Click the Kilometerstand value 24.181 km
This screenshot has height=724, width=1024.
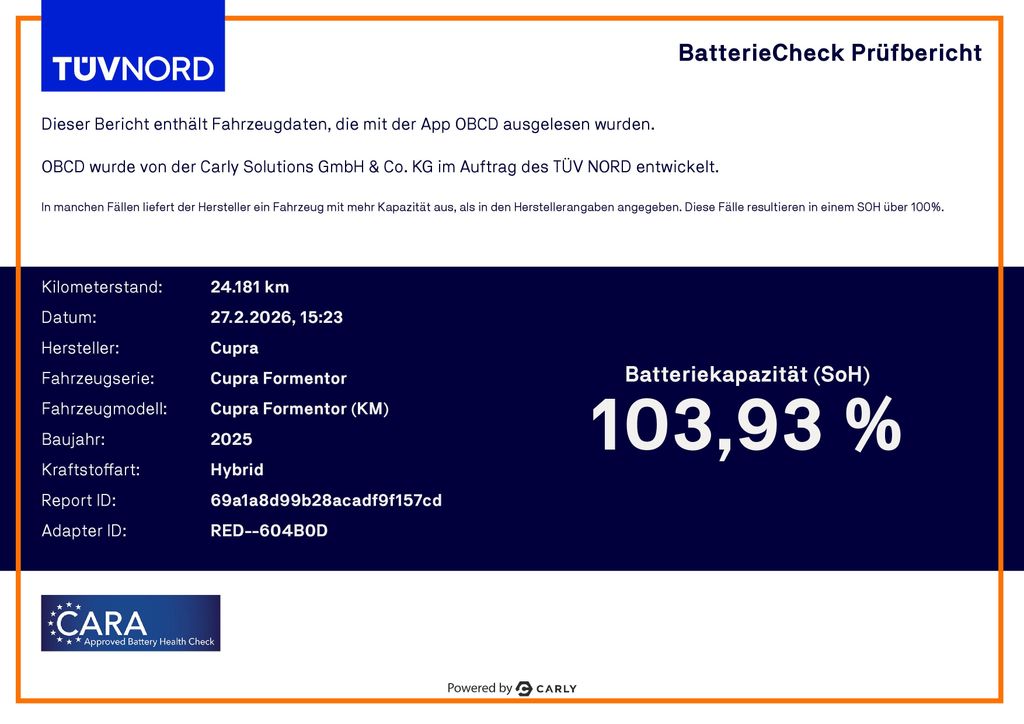249,288
